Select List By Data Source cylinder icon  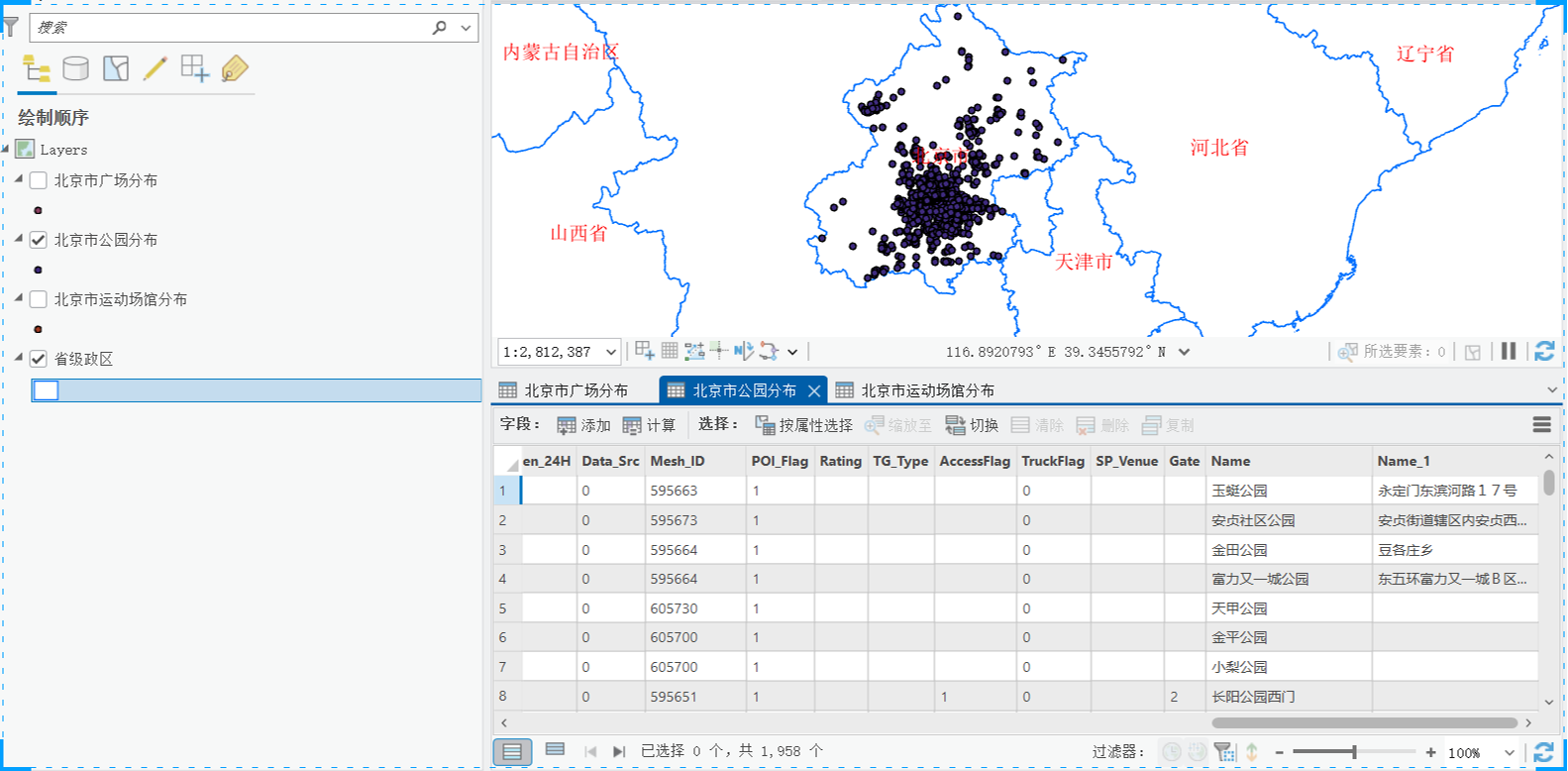click(76, 68)
